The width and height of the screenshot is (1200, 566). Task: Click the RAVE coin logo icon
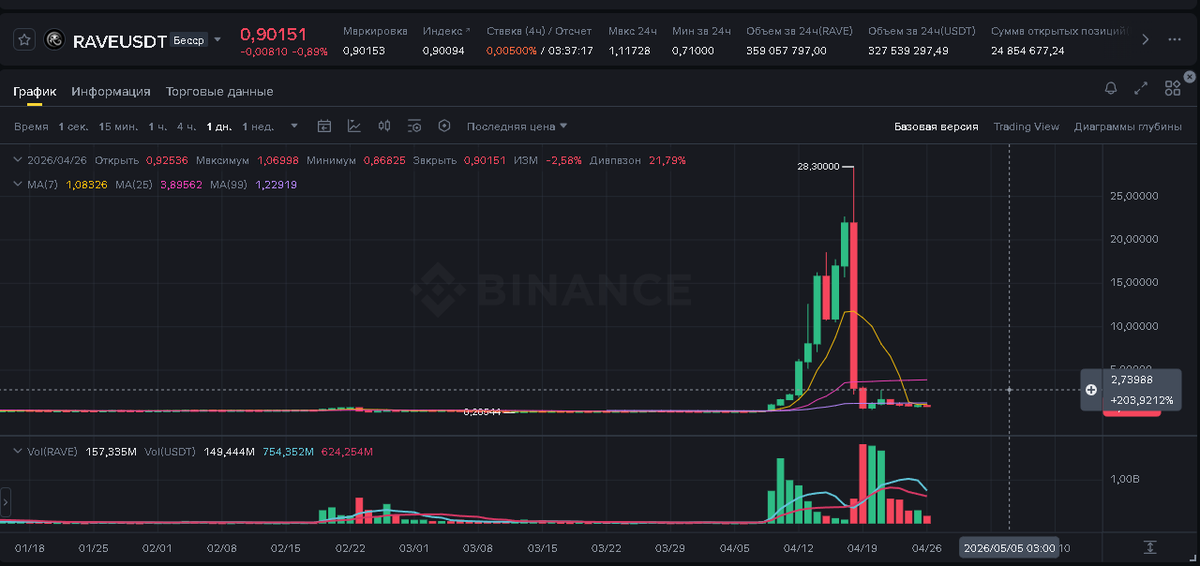click(56, 40)
